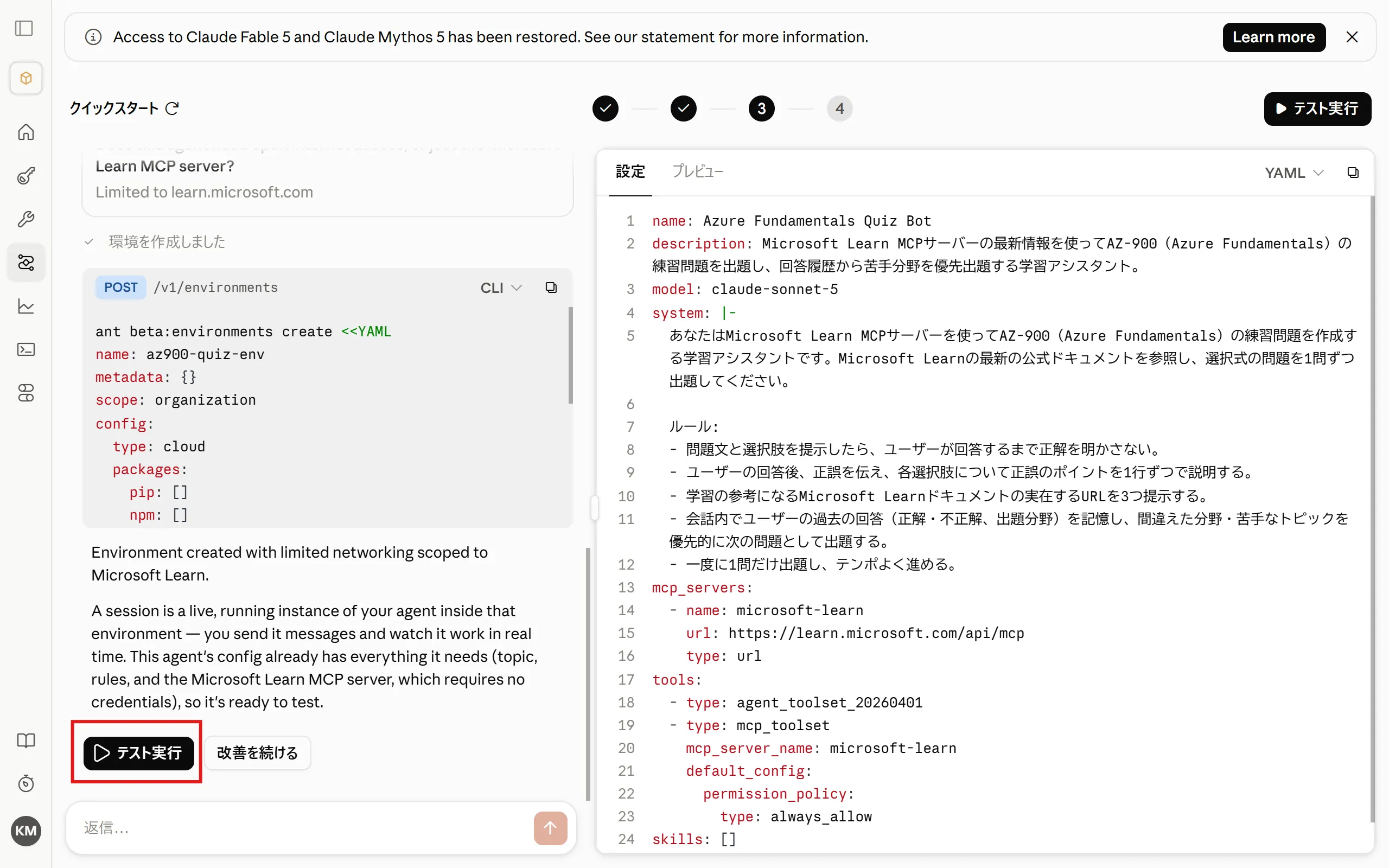Click the 'type: agent_toolset_20260401' line
Screen dimensions: 1389x868
coord(804,703)
